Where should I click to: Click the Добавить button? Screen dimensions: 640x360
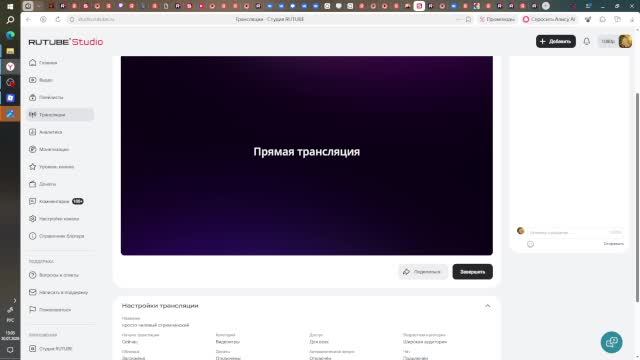pyautogui.click(x=556, y=41)
